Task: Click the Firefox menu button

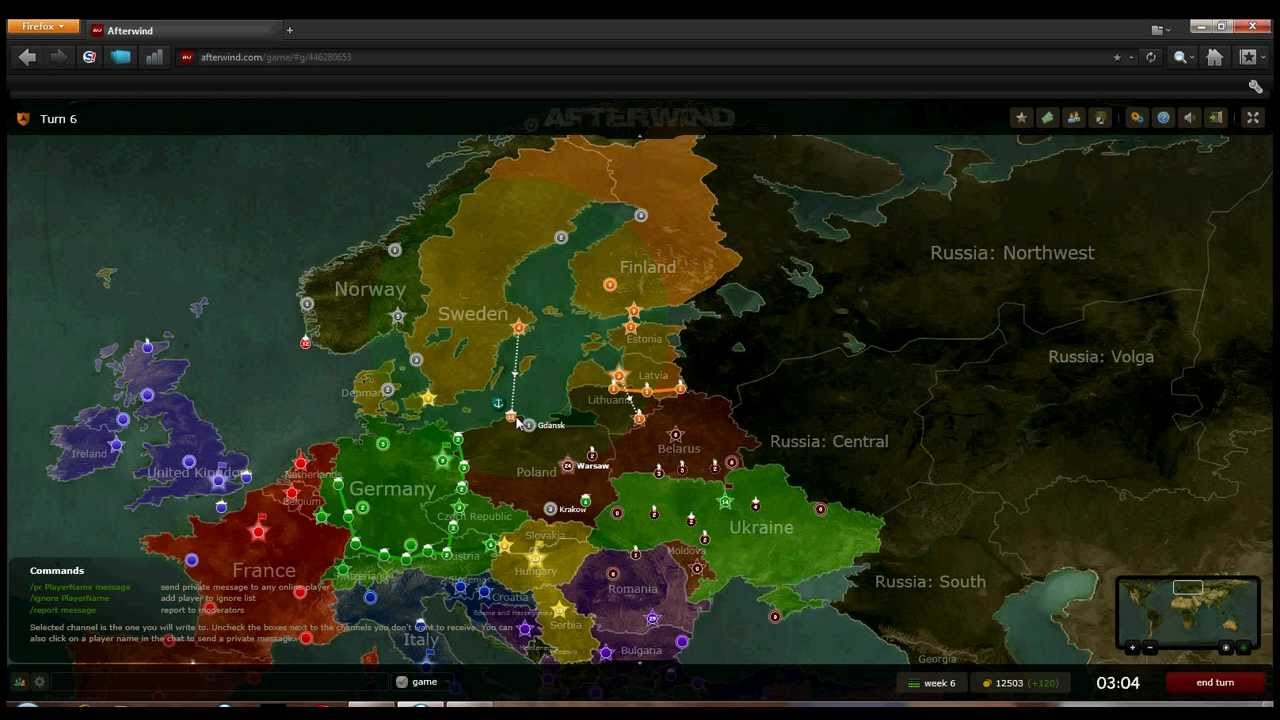Action: click(43, 26)
